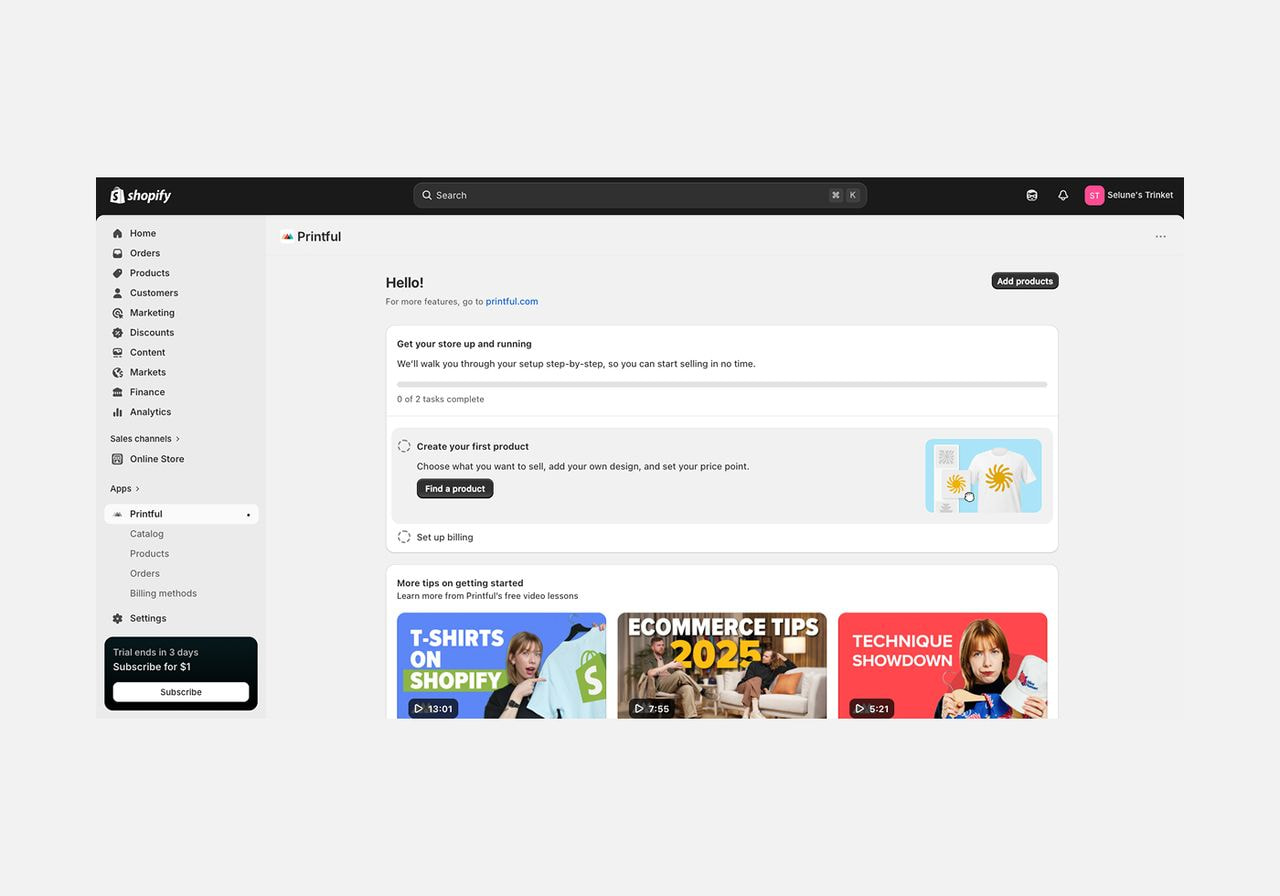Click the Add products button
Viewport: 1280px width, 896px height.
tap(1025, 281)
